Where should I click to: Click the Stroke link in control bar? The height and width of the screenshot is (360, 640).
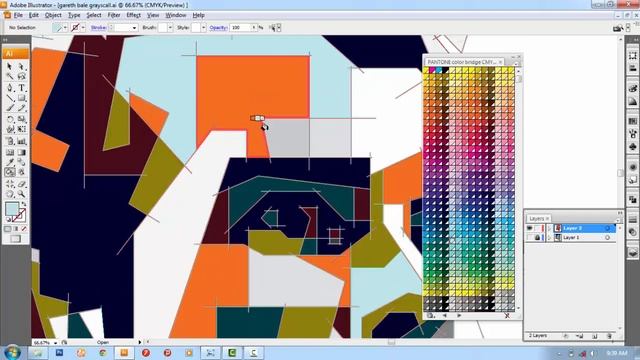98,28
